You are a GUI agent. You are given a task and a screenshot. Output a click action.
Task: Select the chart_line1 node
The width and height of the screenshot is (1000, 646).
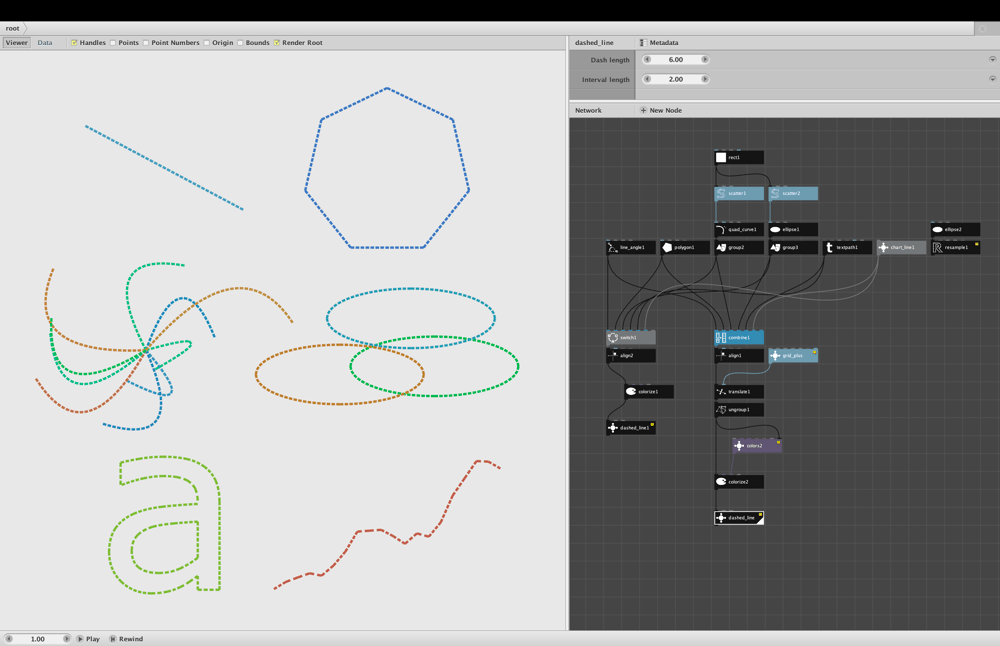pyautogui.click(x=901, y=247)
